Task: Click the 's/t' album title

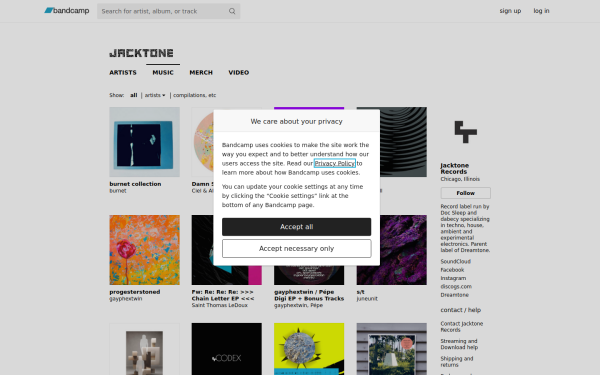Action: pos(360,292)
